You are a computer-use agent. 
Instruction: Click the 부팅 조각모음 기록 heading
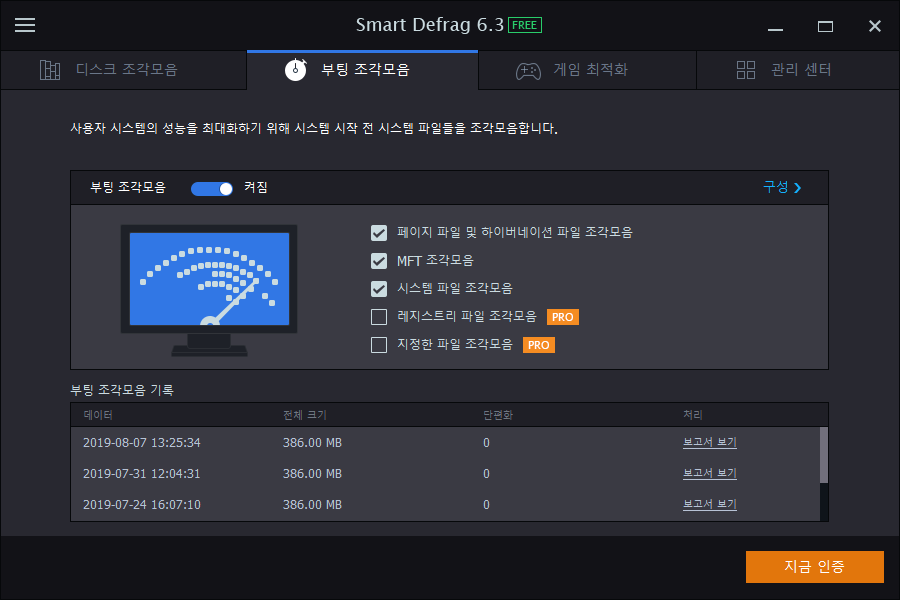[122, 390]
